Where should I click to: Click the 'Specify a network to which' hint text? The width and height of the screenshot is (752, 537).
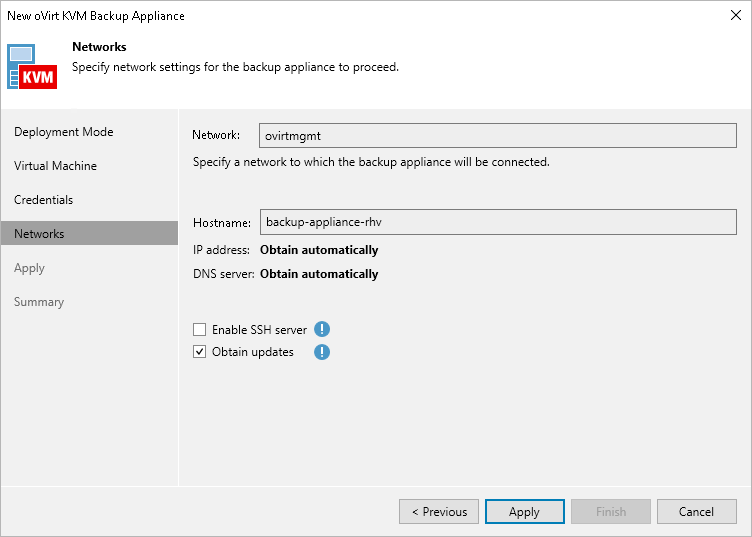tap(371, 162)
